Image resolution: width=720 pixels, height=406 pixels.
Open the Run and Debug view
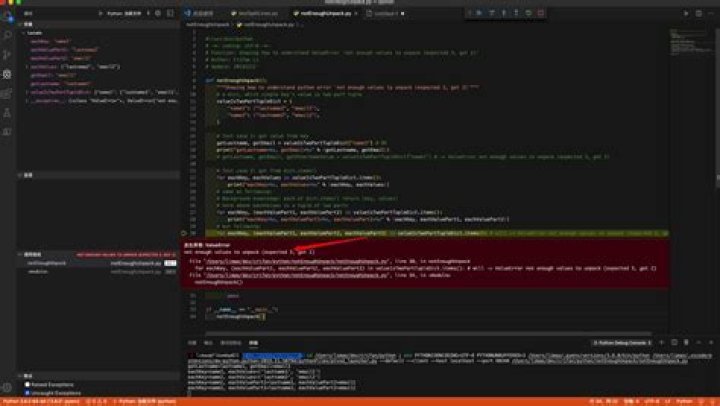(x=7, y=74)
